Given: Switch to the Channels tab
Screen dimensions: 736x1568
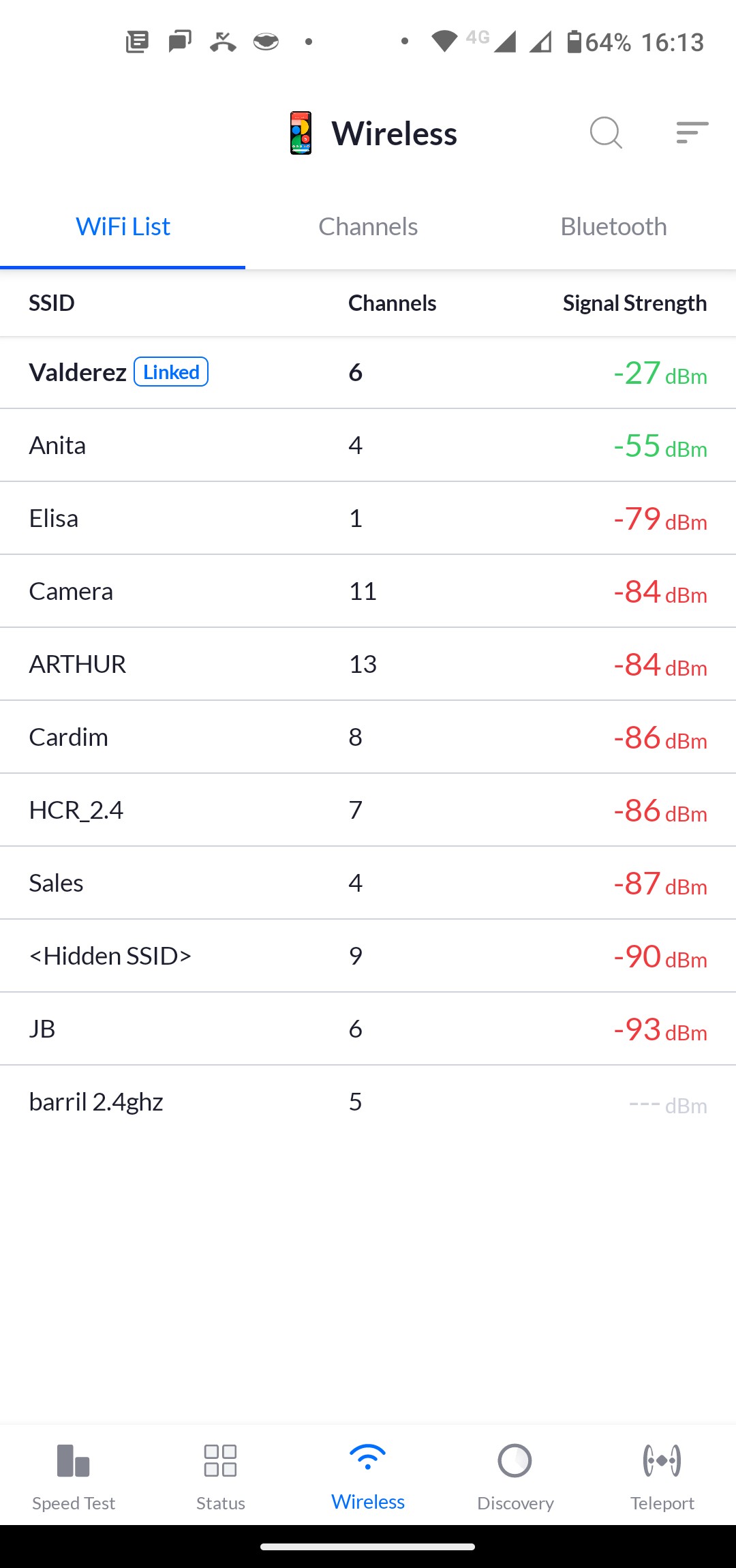Looking at the screenshot, I should (x=368, y=227).
